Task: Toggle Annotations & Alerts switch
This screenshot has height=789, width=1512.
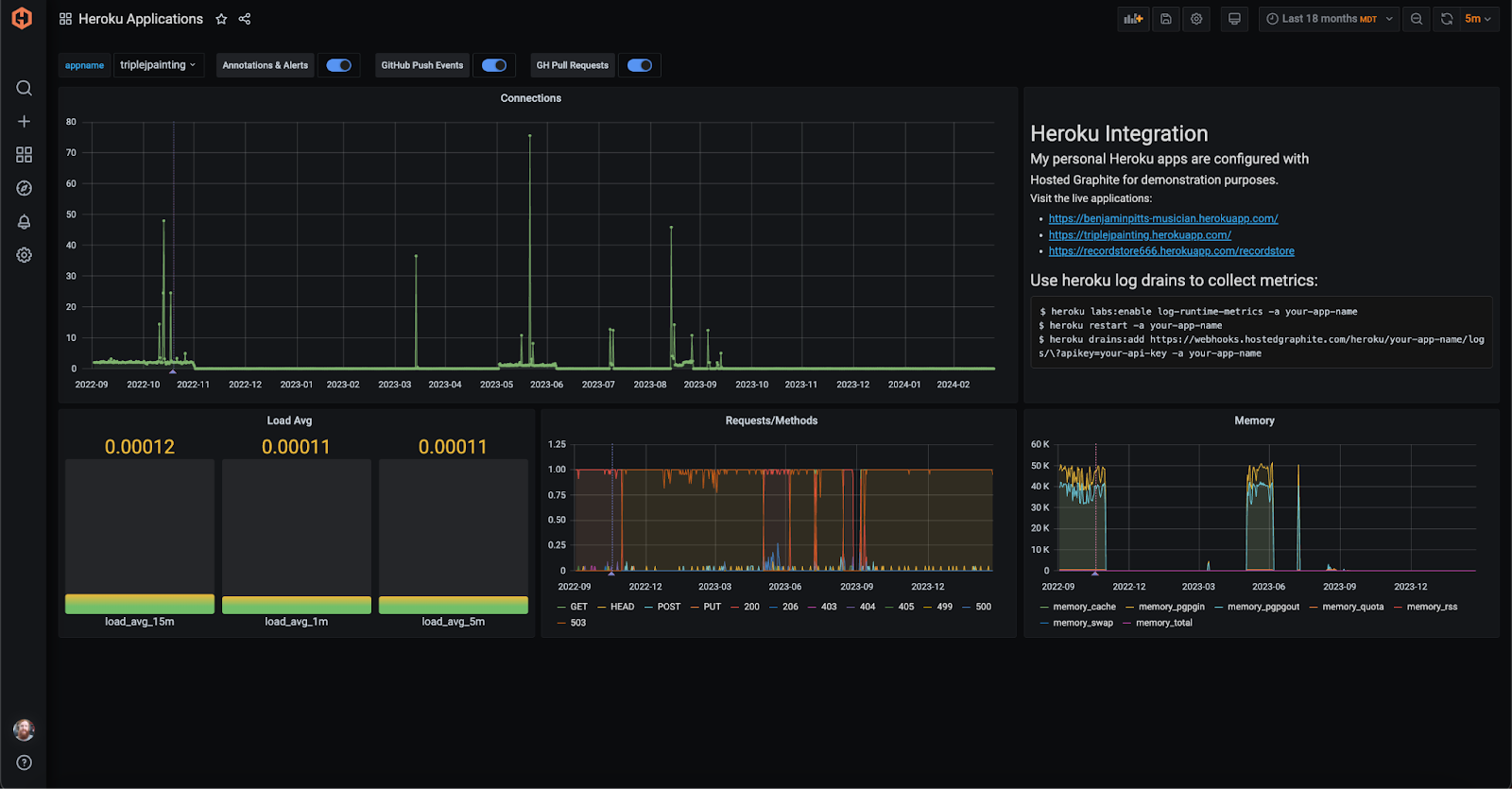Action: pos(338,65)
